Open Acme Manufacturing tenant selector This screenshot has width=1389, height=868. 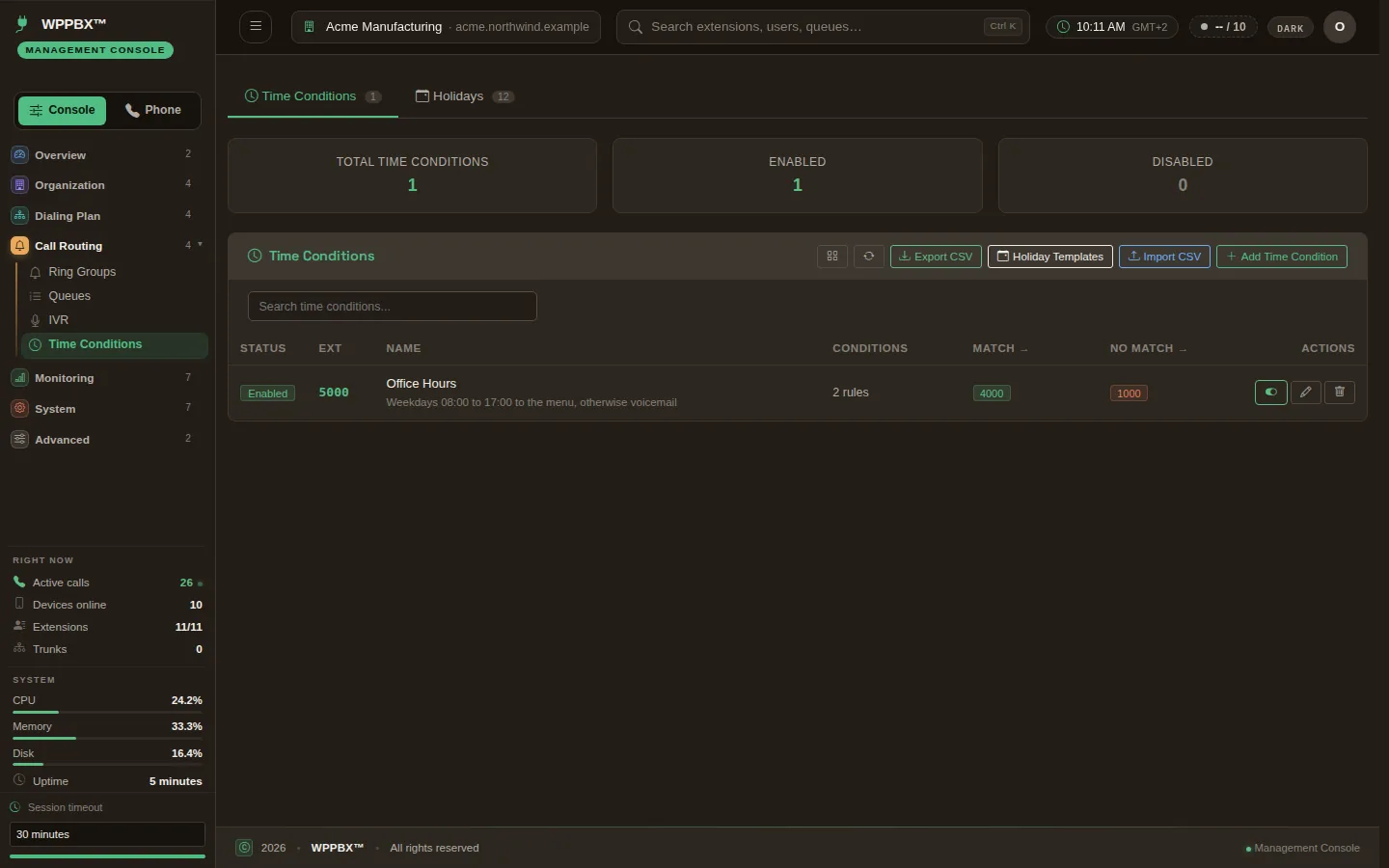[446, 27]
